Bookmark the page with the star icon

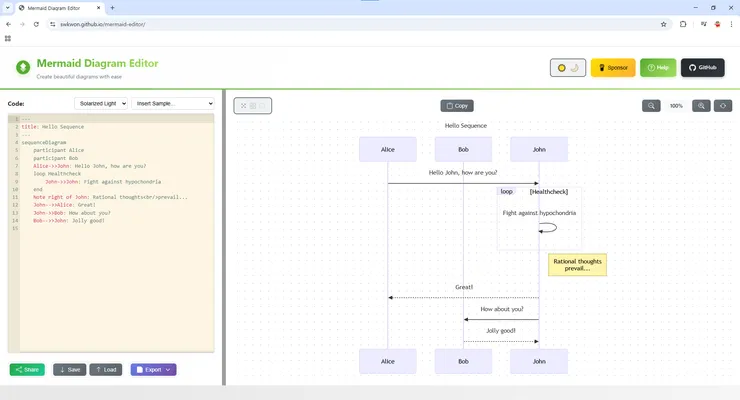pos(664,24)
